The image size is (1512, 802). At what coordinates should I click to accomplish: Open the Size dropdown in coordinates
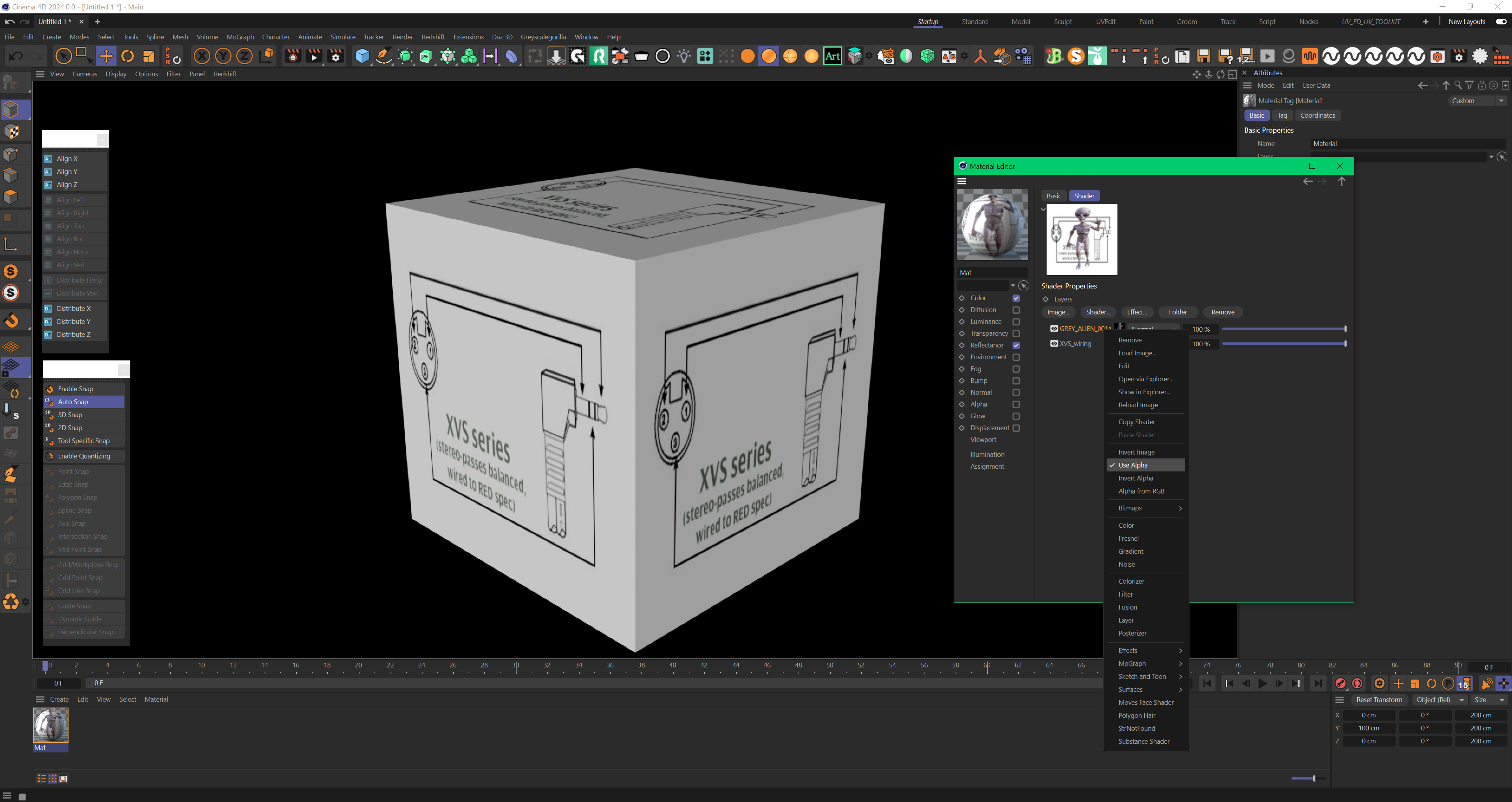coord(1489,700)
